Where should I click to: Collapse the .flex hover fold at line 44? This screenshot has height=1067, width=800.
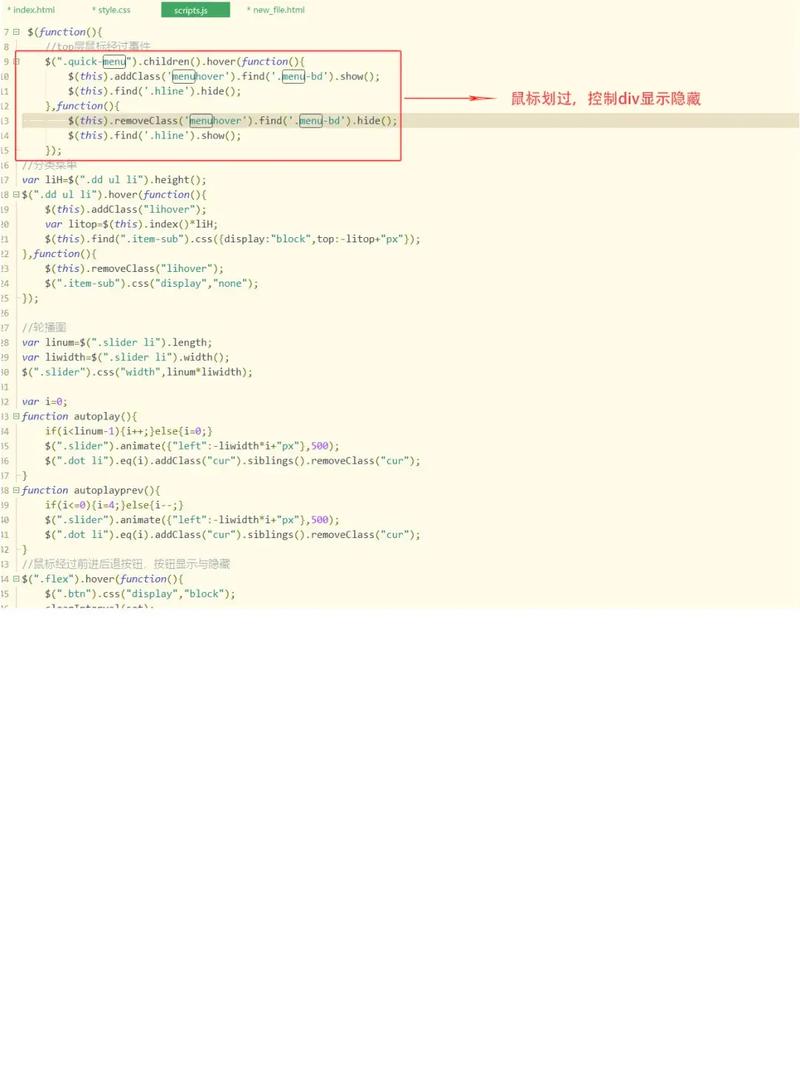tap(15, 578)
